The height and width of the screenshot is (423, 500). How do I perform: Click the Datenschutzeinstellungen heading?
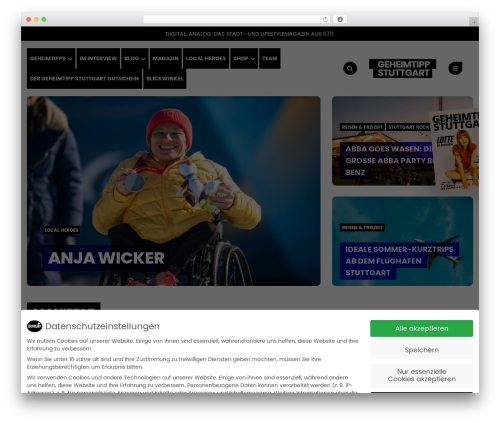pos(102,326)
